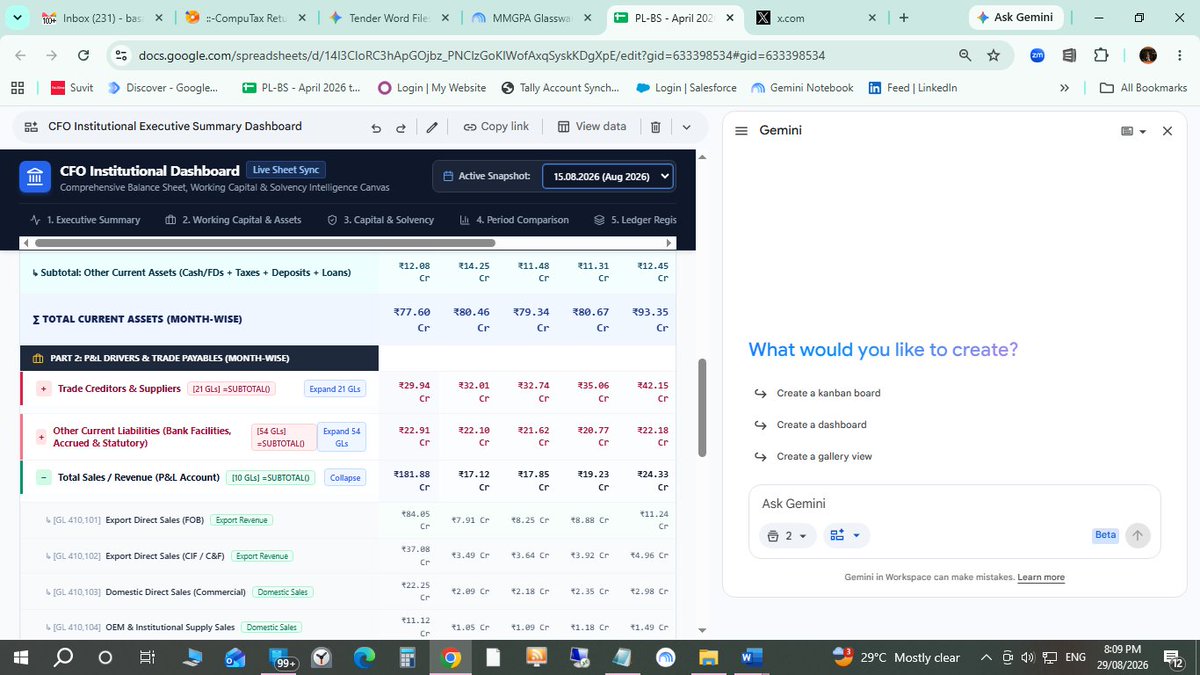
Task: Expand Other Current Liabilities plus toggle
Action: click(x=40, y=437)
